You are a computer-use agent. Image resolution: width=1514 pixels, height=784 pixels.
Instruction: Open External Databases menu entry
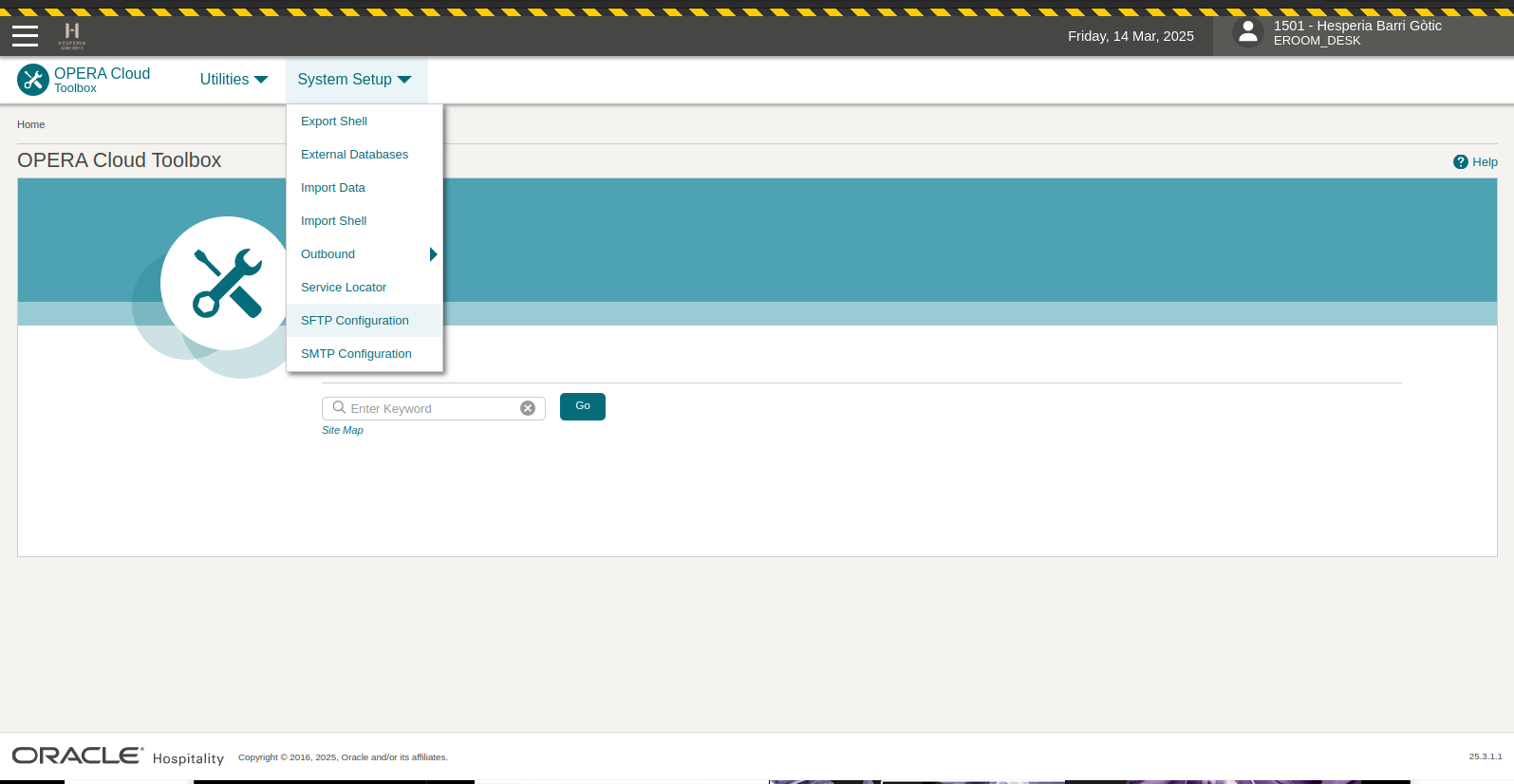354,155
